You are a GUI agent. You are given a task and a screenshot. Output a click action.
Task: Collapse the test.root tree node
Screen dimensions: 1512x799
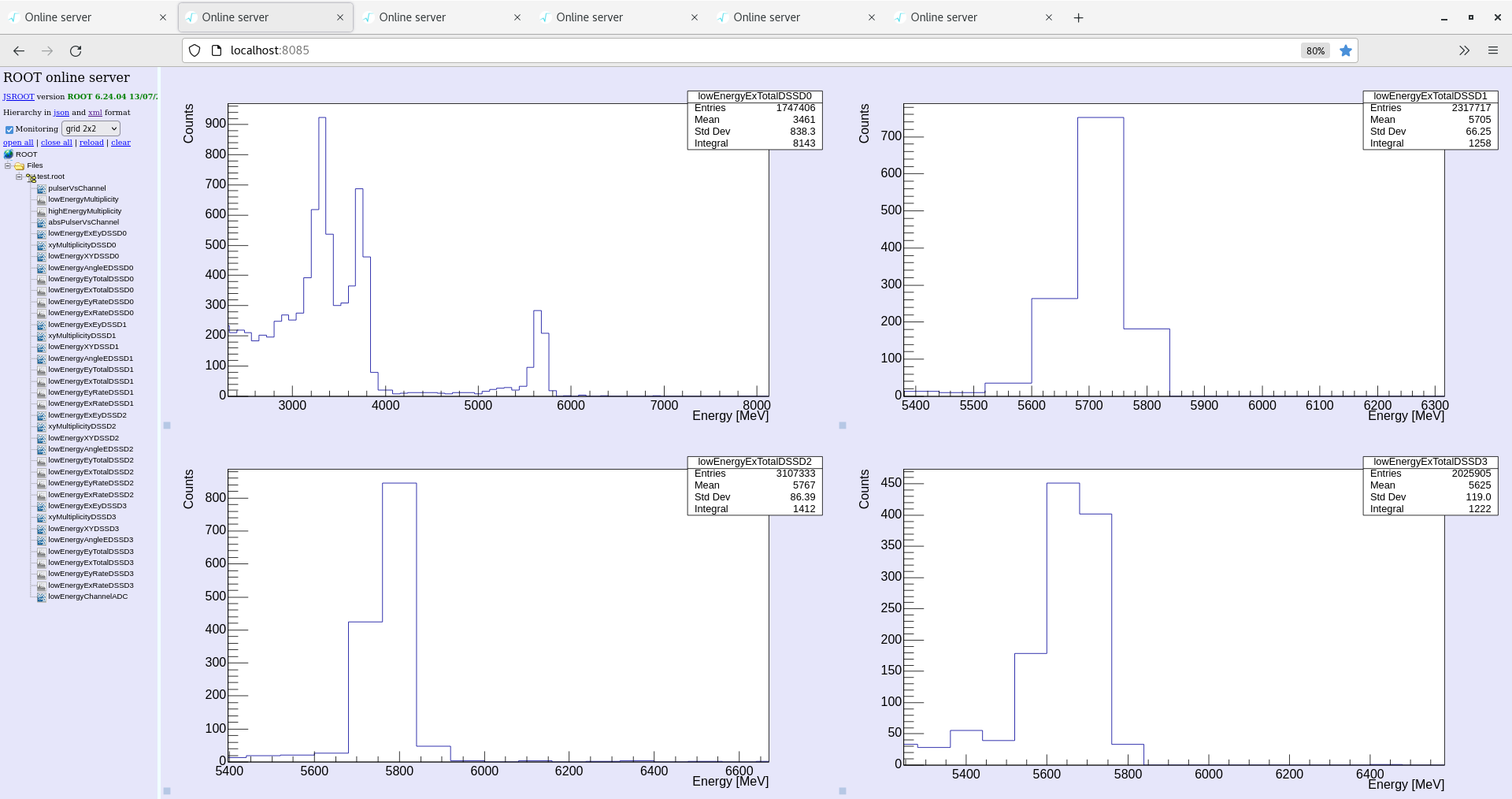[x=18, y=177]
